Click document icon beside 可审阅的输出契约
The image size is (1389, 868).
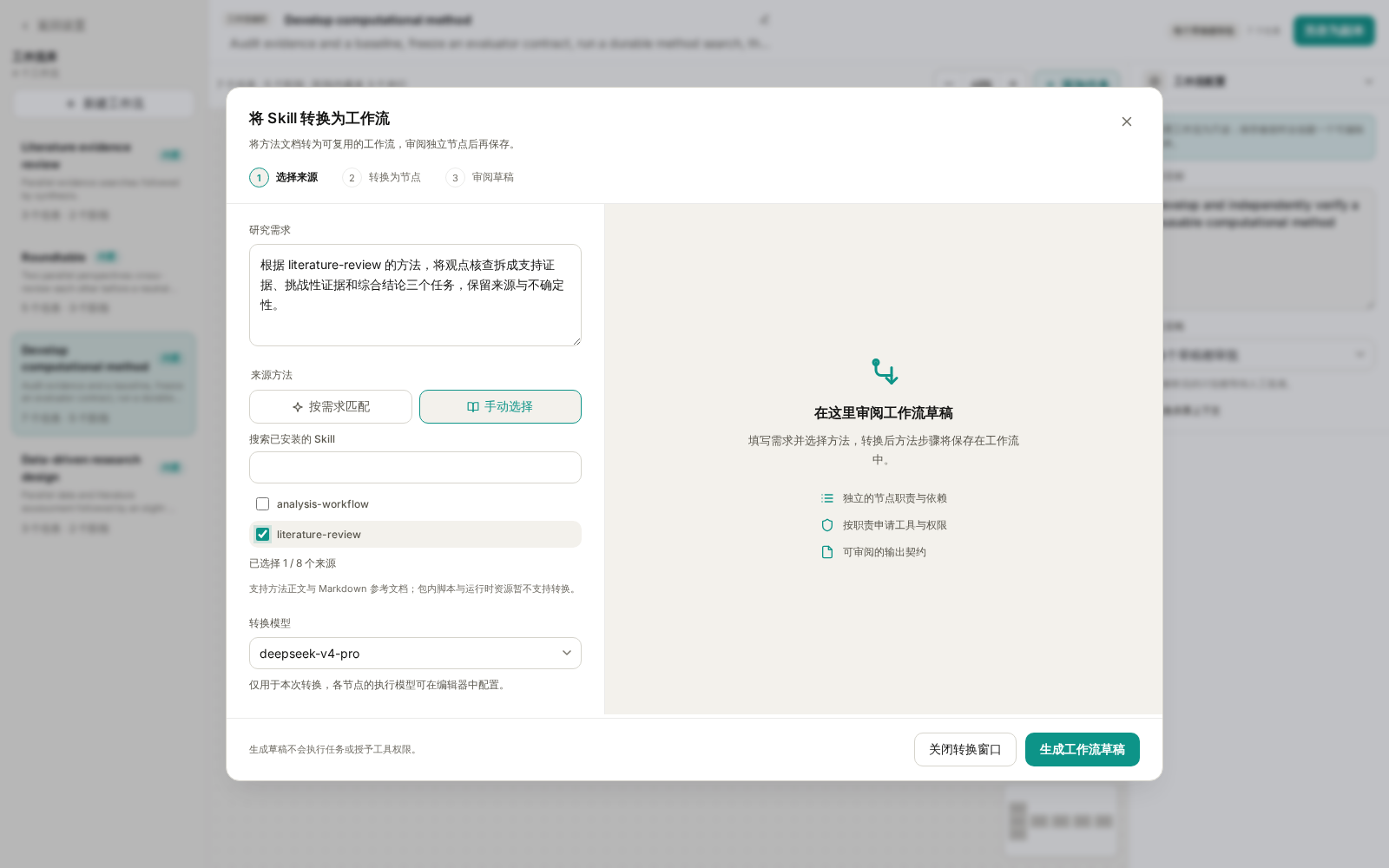point(827,552)
